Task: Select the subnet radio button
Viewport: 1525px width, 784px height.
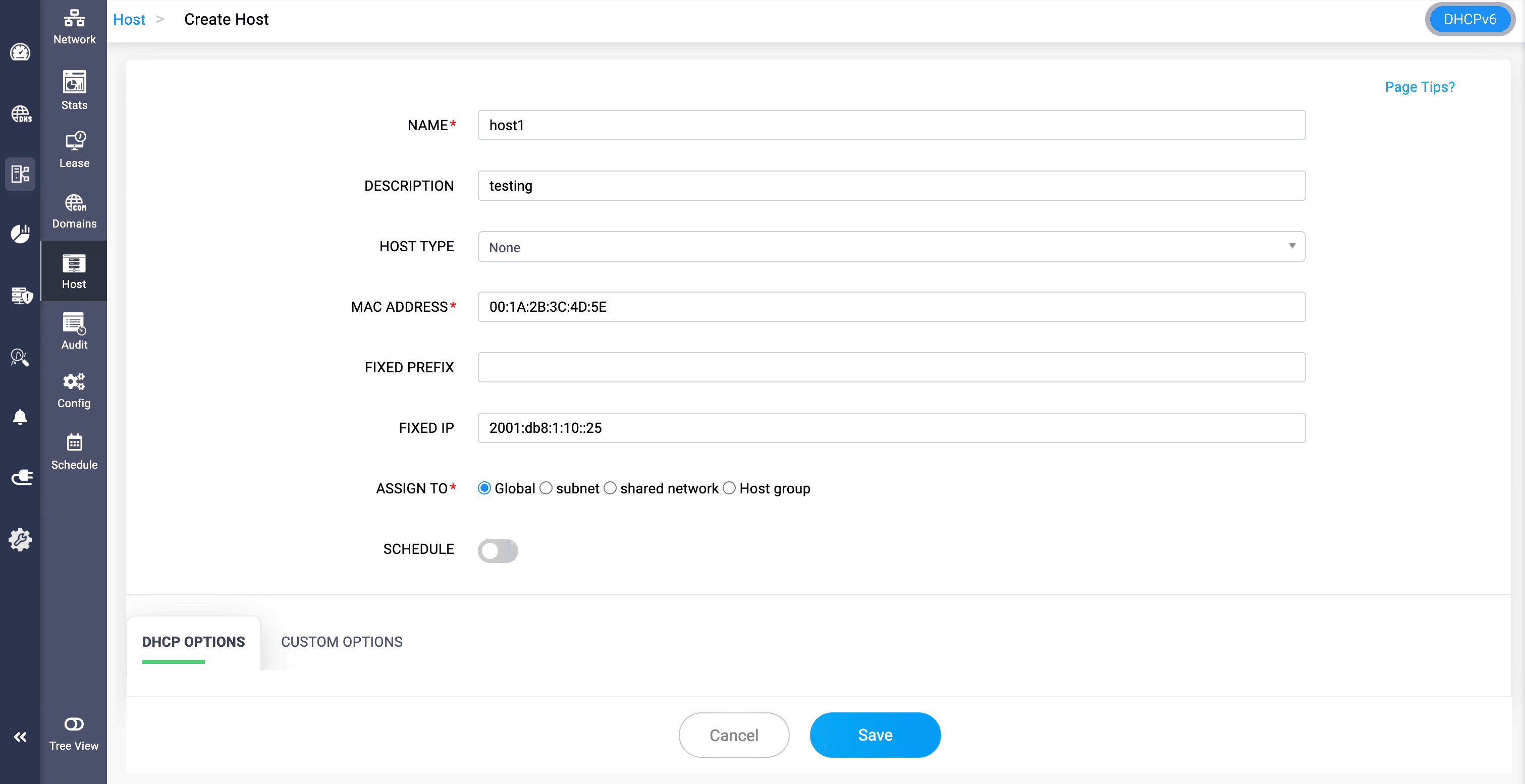Action: (546, 488)
